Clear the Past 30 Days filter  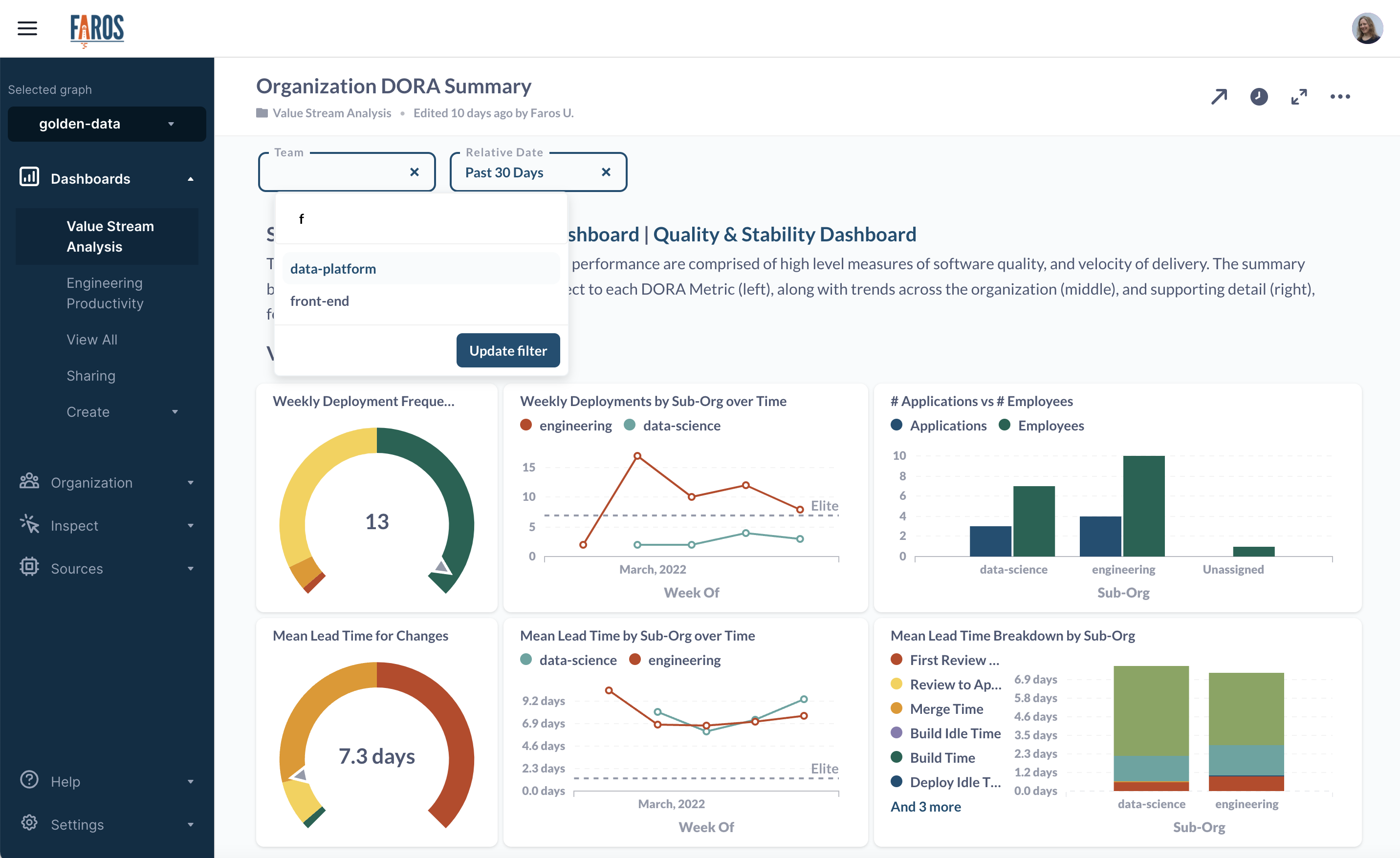(606, 172)
